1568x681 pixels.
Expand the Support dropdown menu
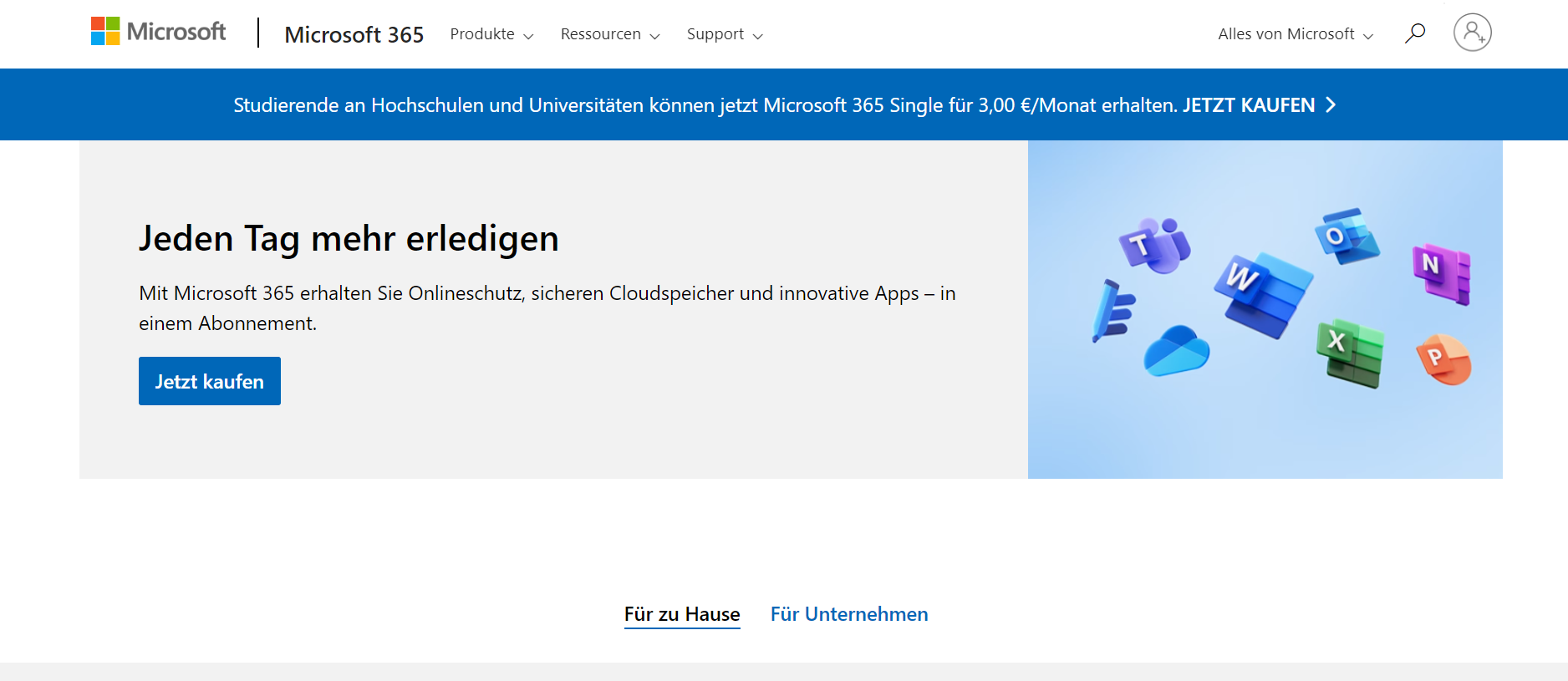(725, 34)
